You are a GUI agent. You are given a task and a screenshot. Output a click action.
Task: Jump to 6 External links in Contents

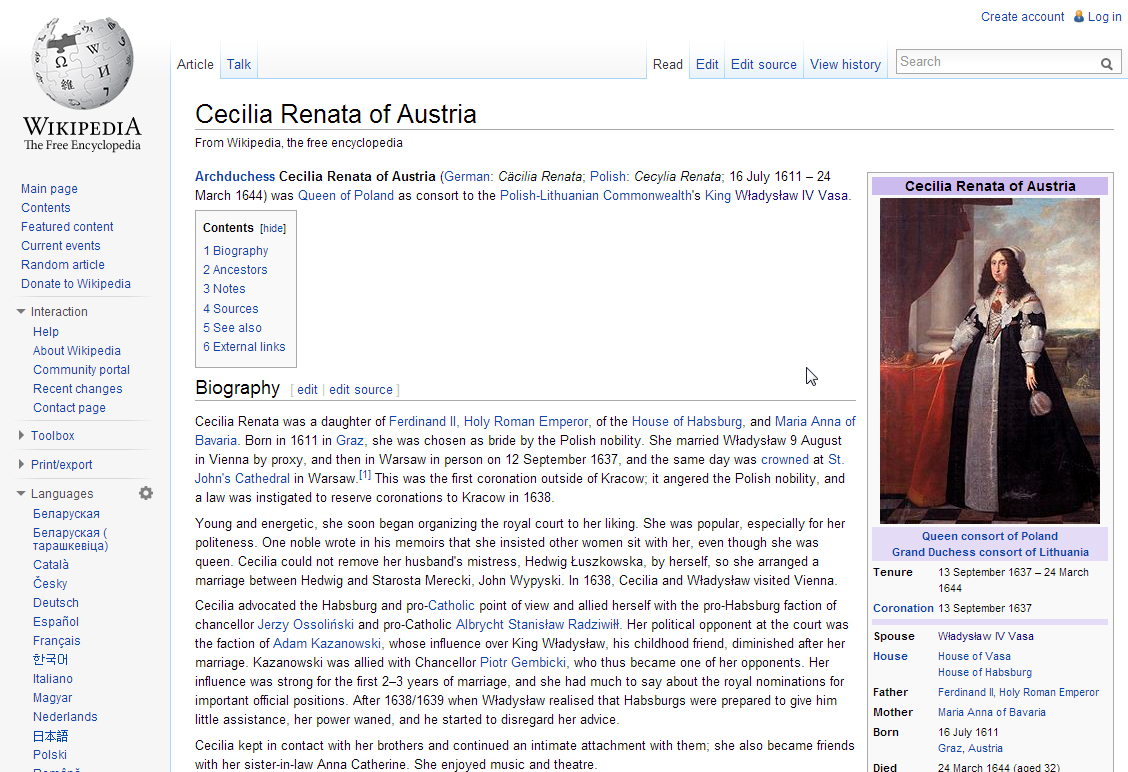(244, 347)
